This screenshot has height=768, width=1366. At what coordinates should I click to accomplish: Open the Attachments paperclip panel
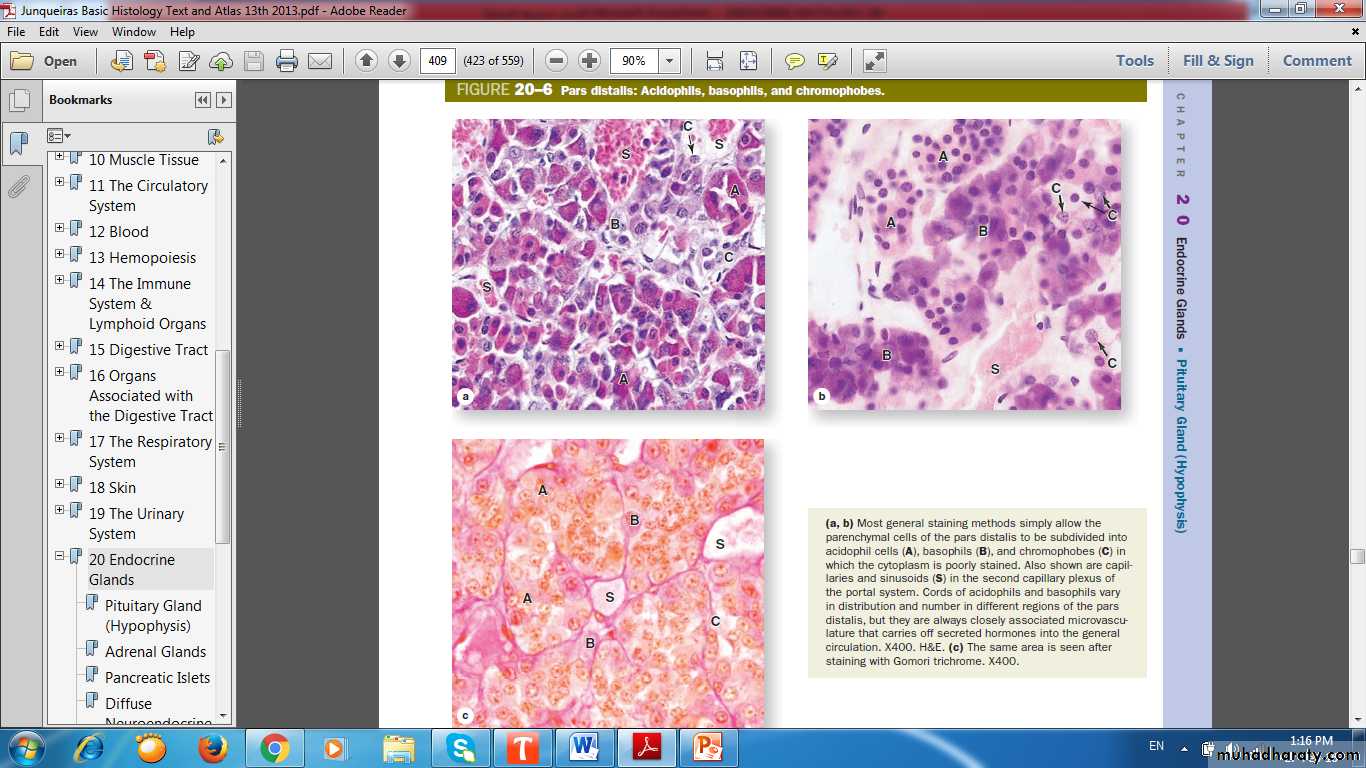pyautogui.click(x=19, y=187)
